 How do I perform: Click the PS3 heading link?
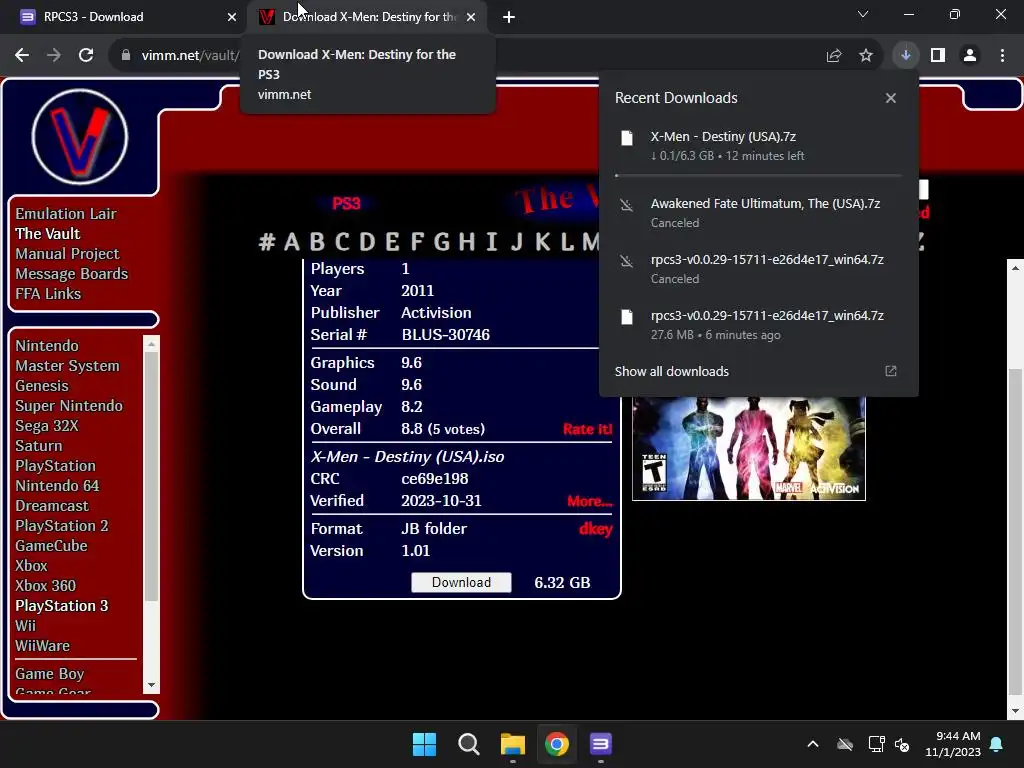click(x=346, y=204)
